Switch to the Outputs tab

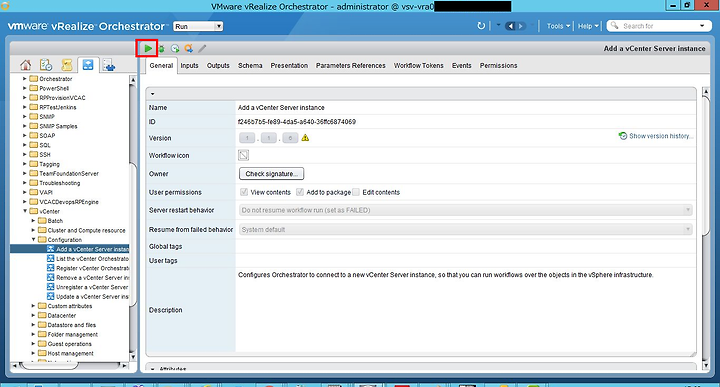click(x=218, y=66)
